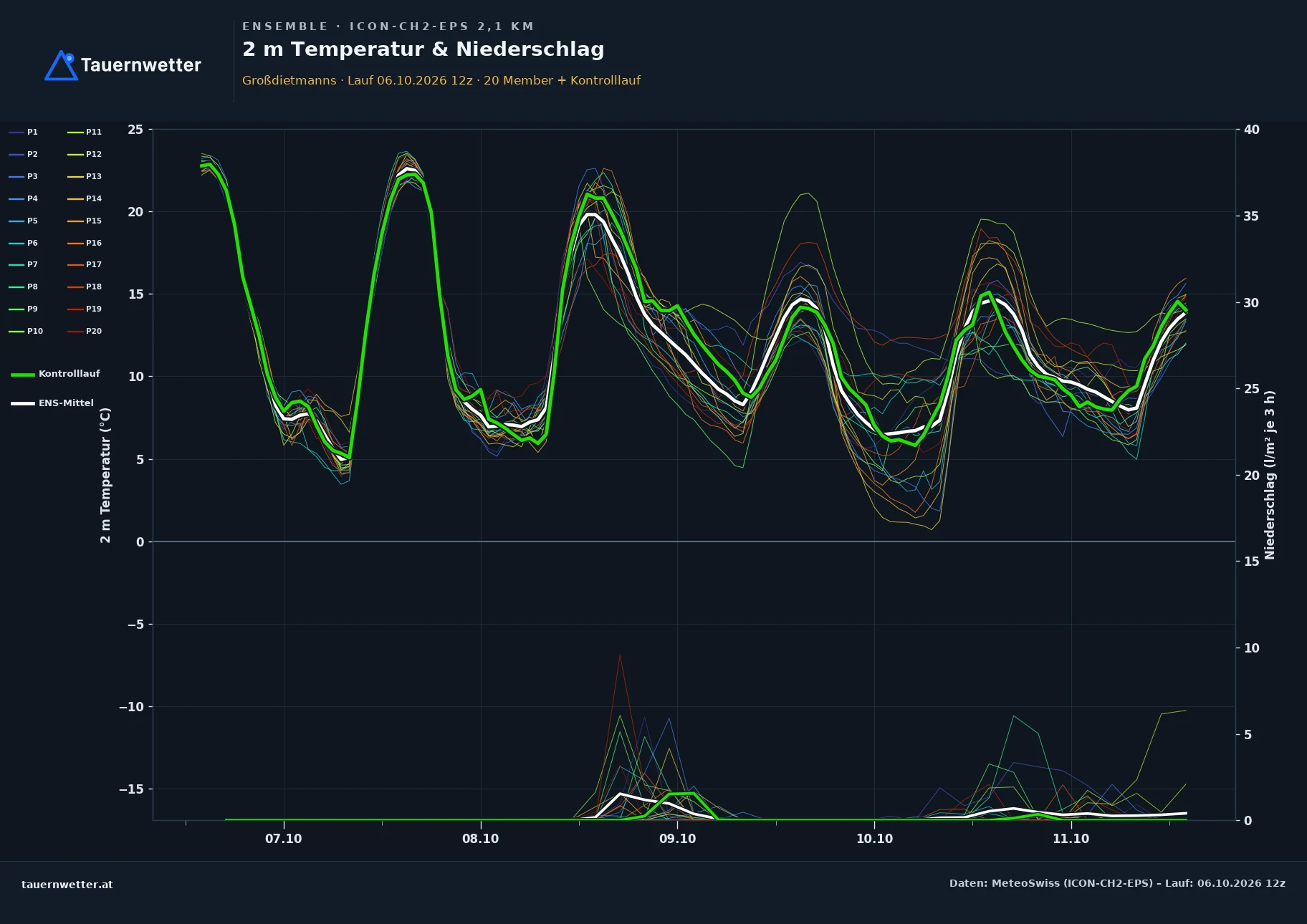Click the Tauernwetter brand name text

coord(140,65)
